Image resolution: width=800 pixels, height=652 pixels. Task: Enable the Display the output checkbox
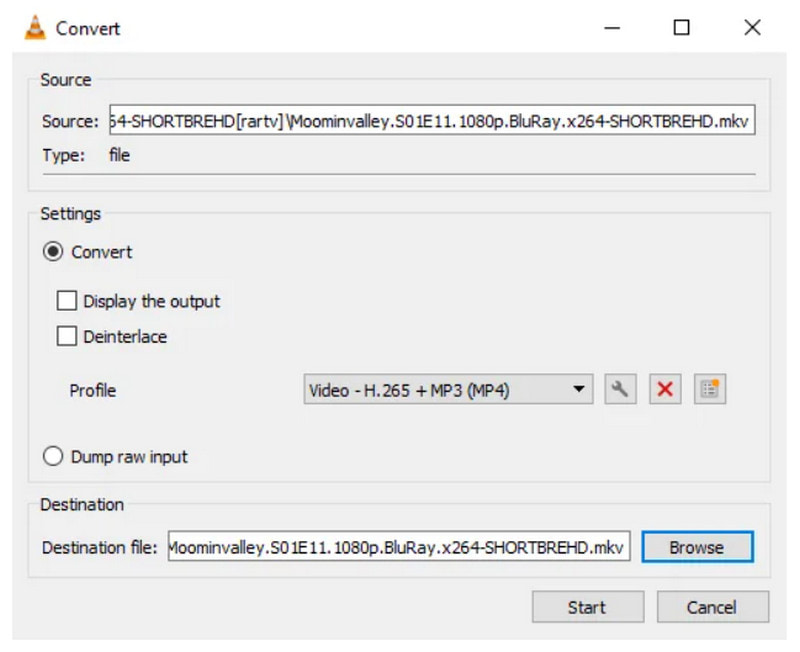click(67, 301)
